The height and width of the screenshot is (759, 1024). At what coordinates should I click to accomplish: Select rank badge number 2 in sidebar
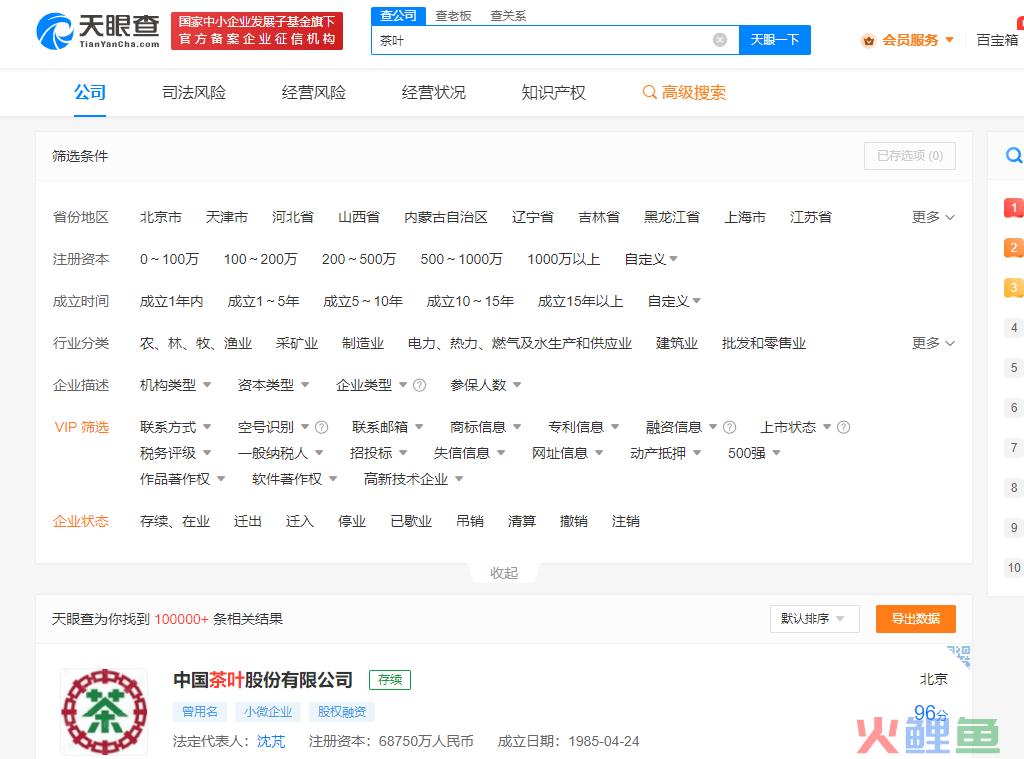click(1014, 248)
